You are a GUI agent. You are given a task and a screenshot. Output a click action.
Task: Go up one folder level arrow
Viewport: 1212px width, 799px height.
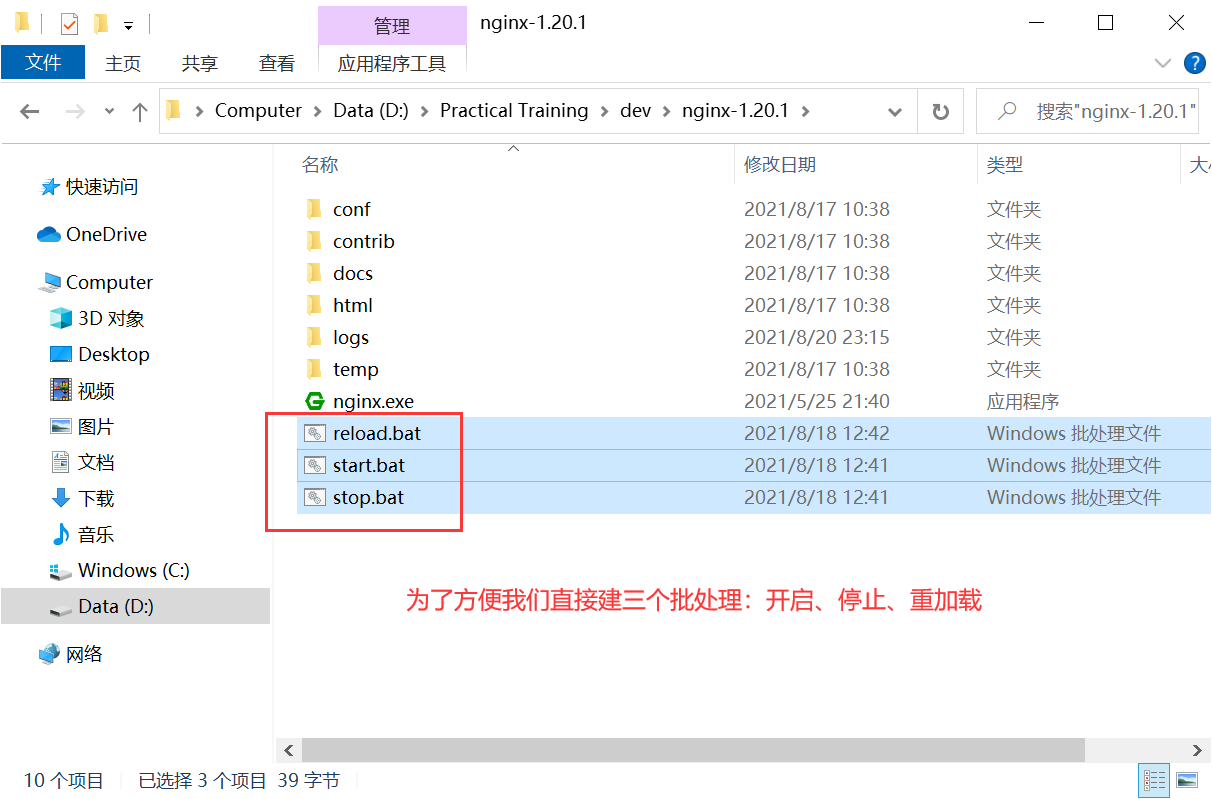140,111
